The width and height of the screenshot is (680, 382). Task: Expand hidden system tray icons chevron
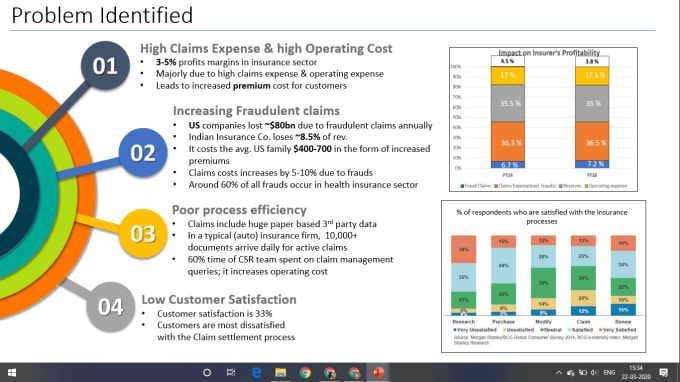click(559, 373)
